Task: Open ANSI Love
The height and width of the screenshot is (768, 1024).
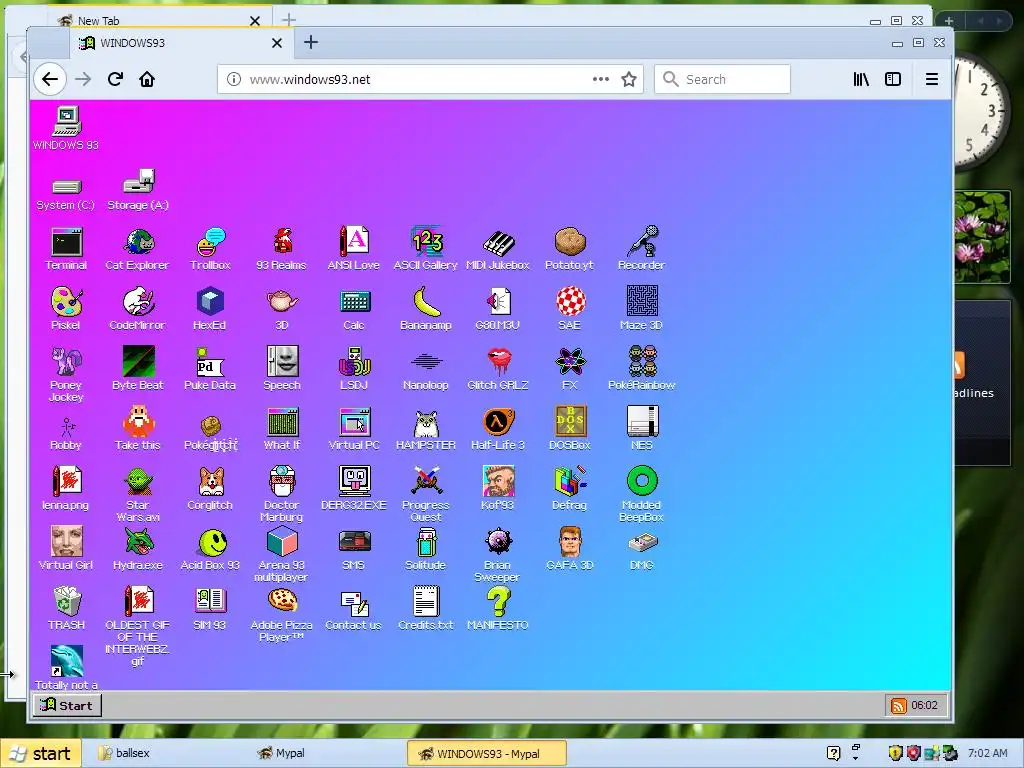Action: (353, 249)
